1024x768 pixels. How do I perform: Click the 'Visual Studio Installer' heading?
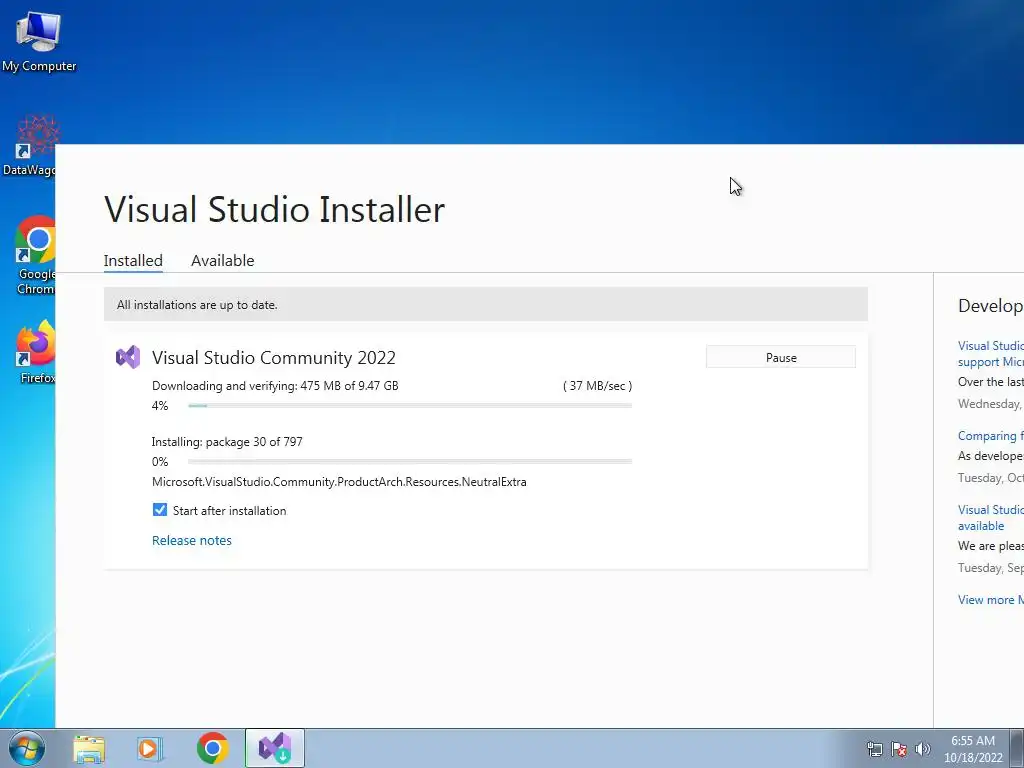tap(274, 210)
